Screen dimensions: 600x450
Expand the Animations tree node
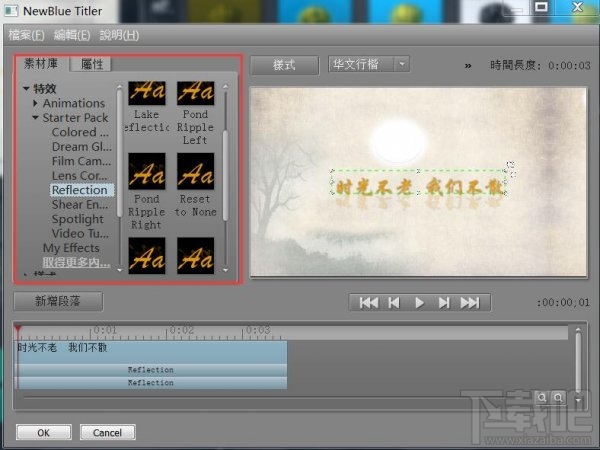click(x=35, y=103)
